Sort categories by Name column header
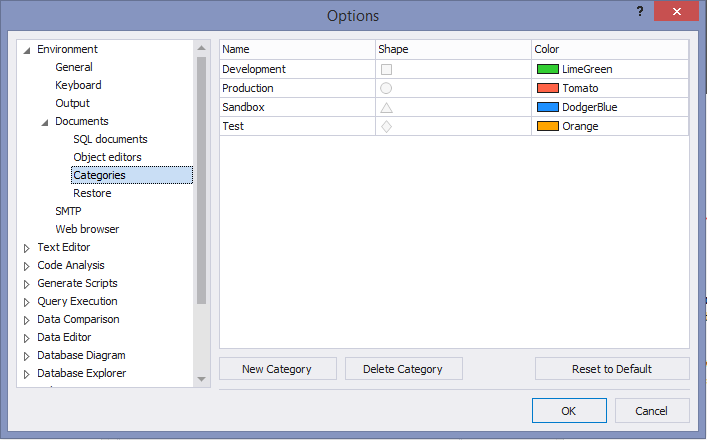 point(297,49)
